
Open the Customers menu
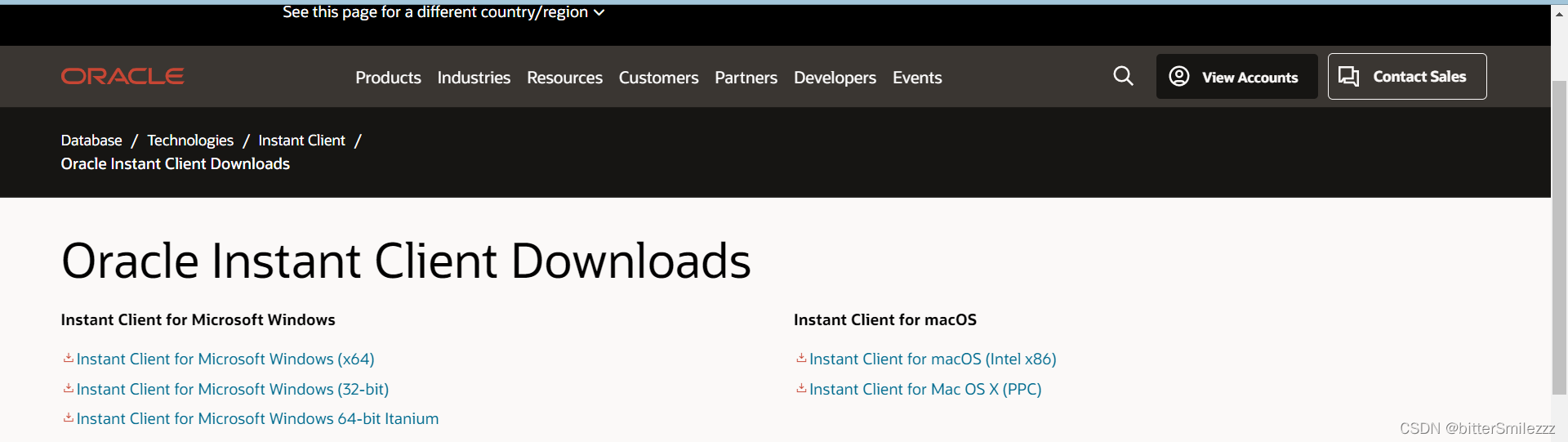point(658,78)
